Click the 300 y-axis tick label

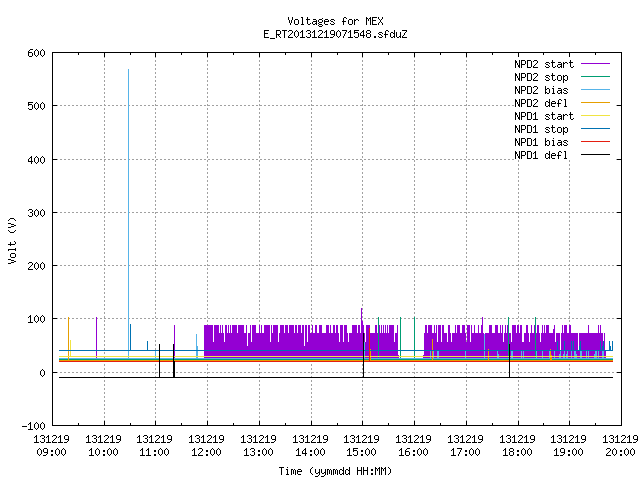(36, 213)
